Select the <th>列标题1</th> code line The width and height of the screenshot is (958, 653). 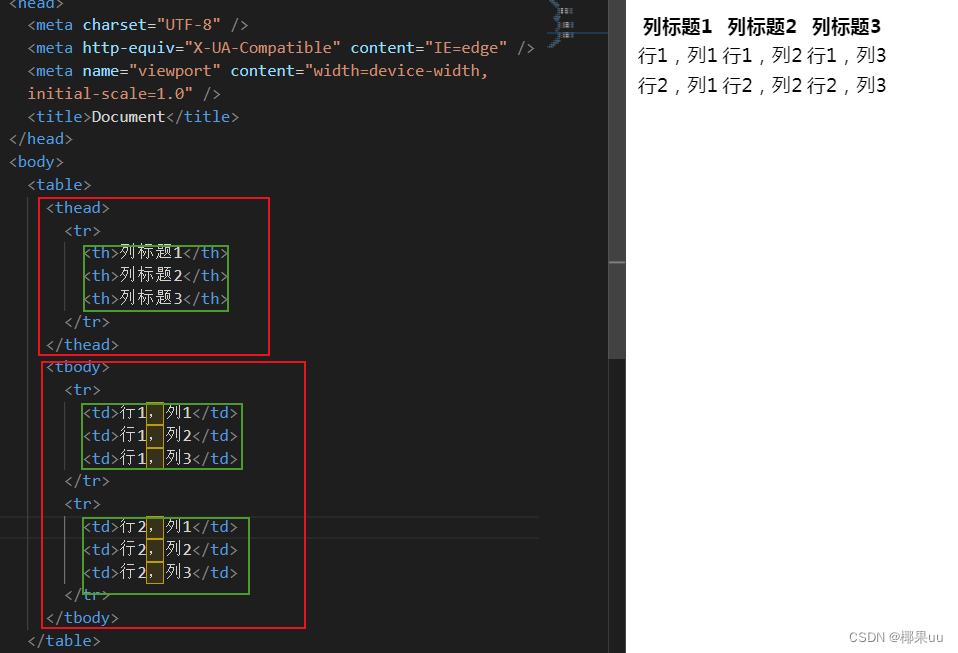coord(156,253)
